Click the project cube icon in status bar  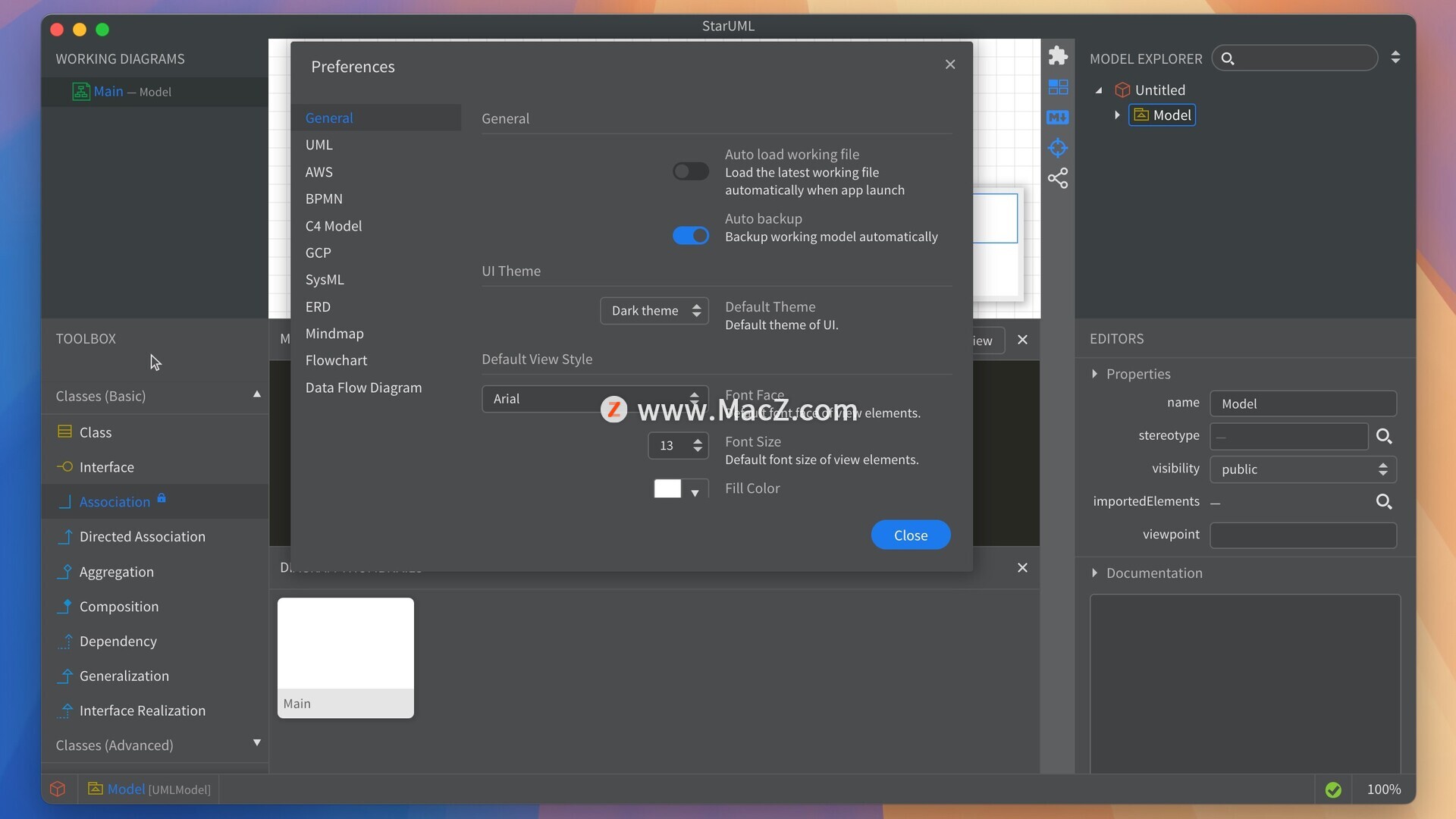pyautogui.click(x=58, y=789)
